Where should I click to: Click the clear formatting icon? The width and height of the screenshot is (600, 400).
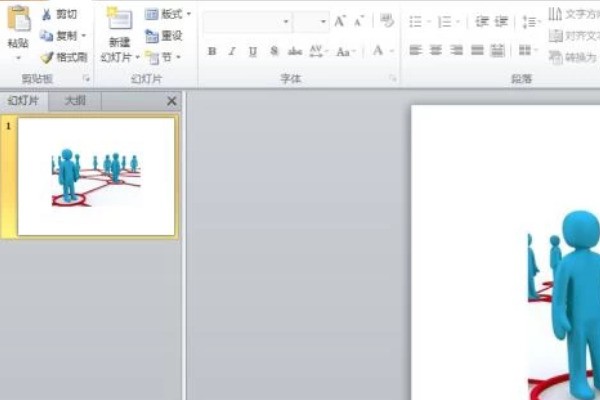click(385, 21)
